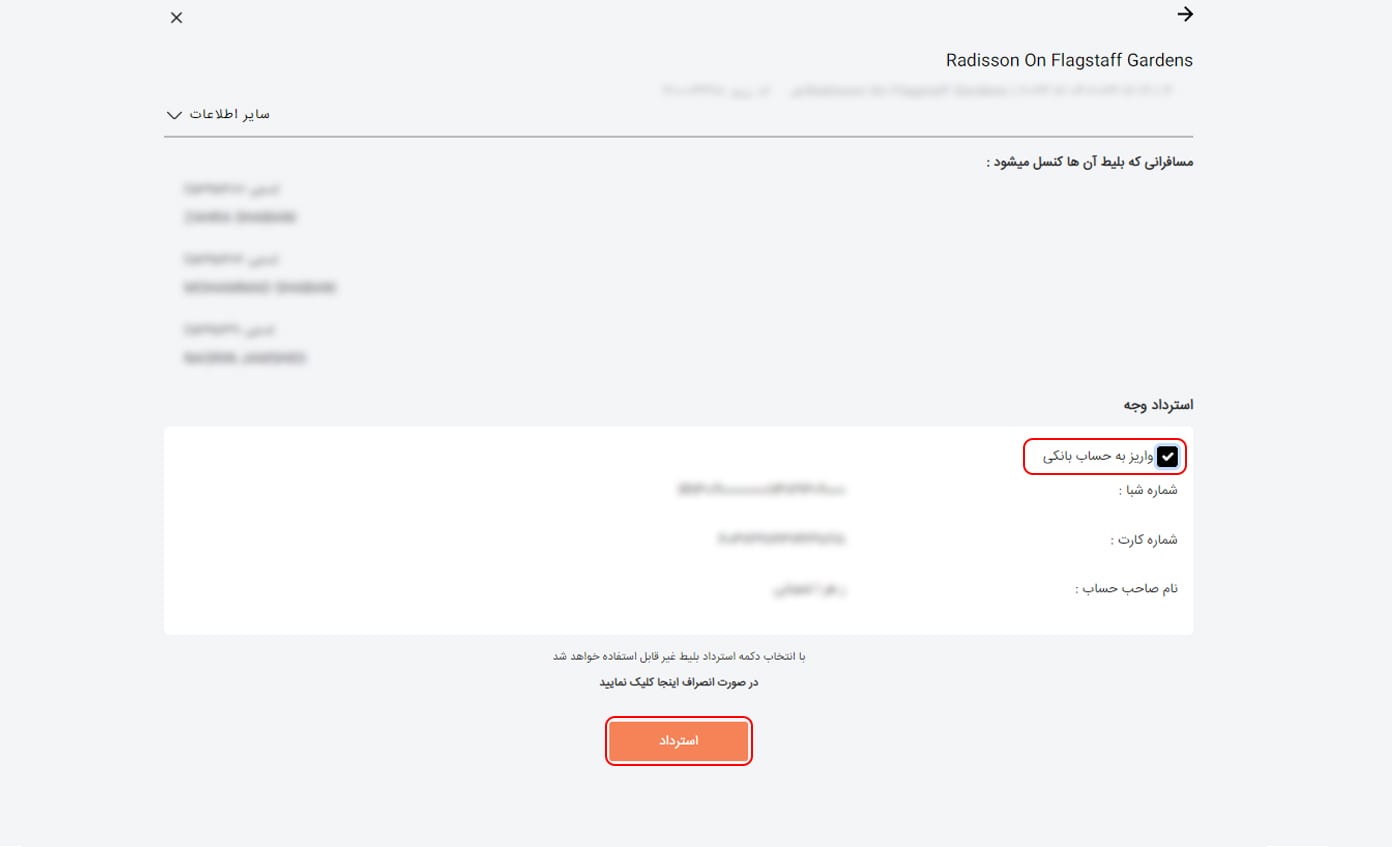Close the refund dialog with the X icon

(x=177, y=18)
